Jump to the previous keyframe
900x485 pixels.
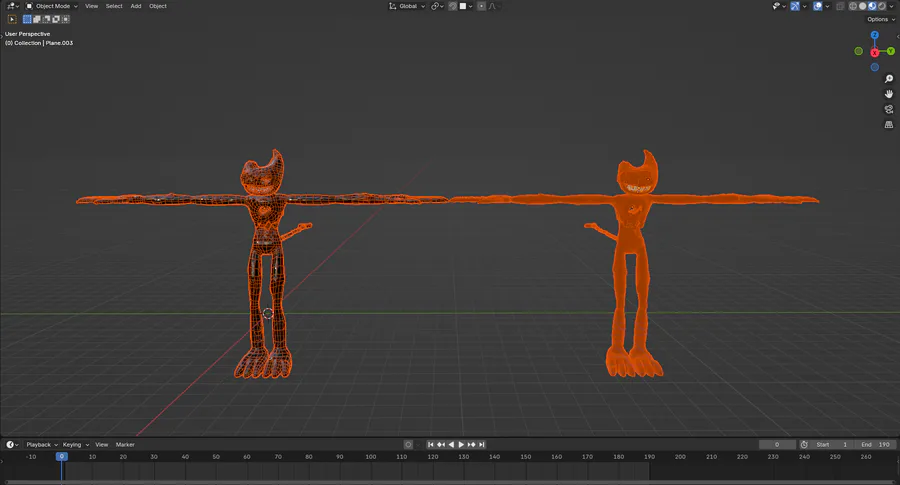[441, 444]
